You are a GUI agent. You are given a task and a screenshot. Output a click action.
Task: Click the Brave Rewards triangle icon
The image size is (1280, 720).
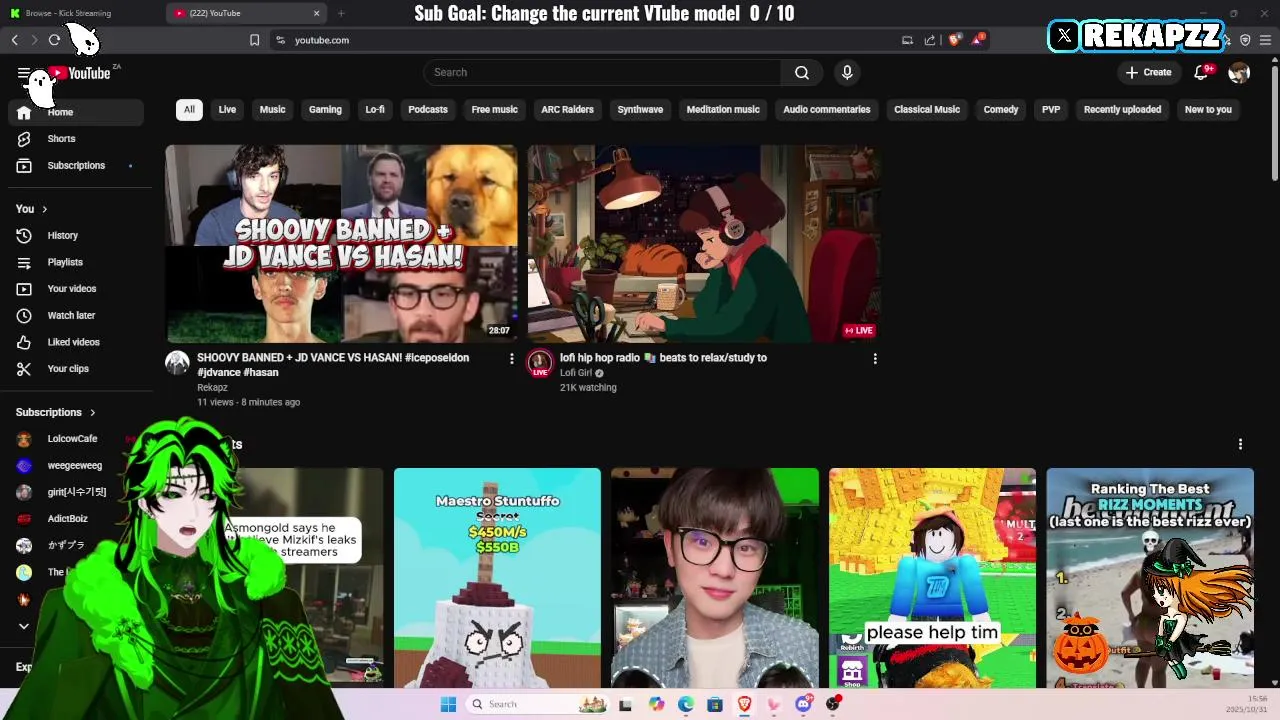[x=978, y=40]
